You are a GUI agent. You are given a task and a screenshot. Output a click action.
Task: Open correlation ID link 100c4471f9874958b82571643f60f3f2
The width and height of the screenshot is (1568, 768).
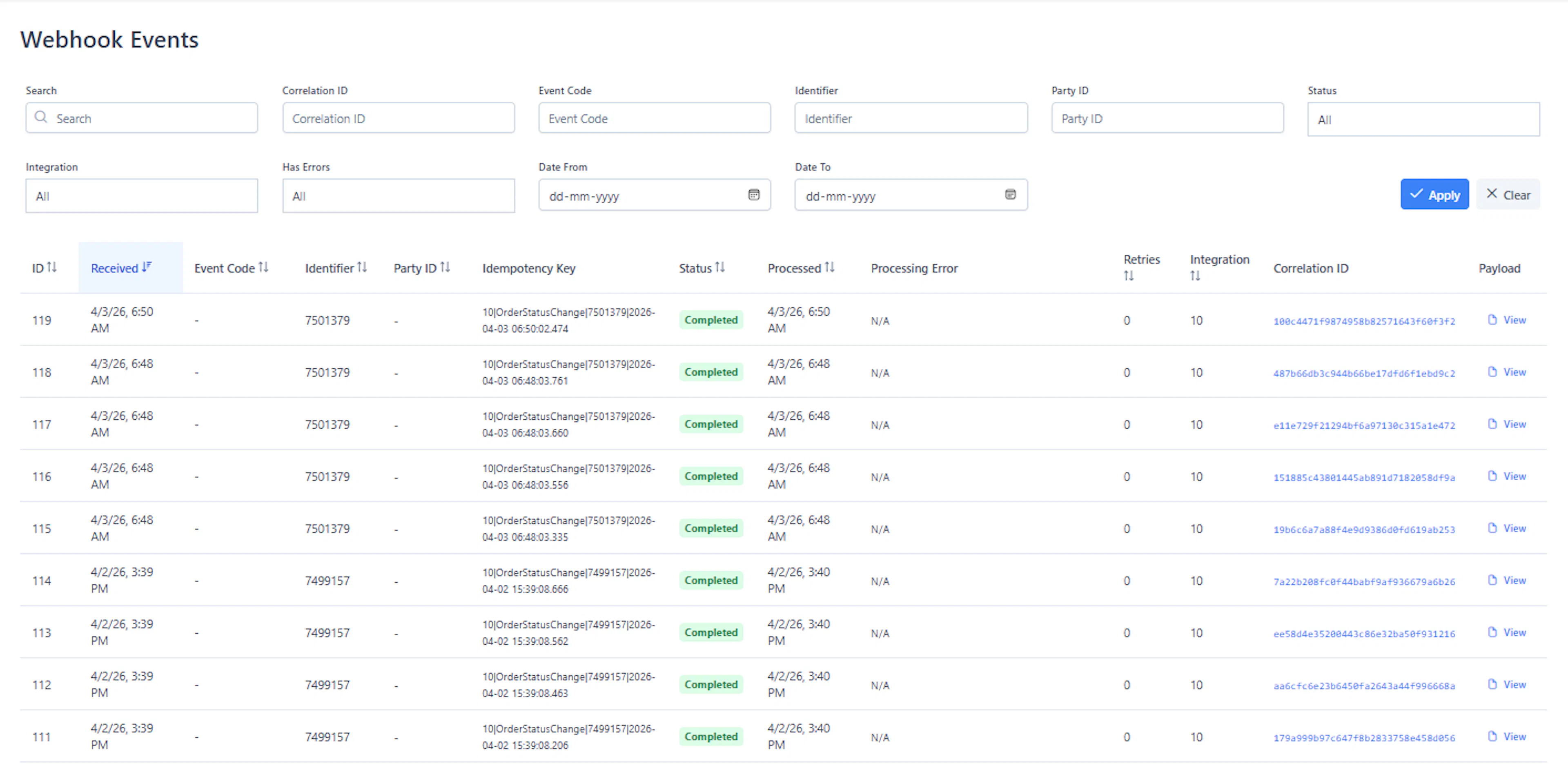tap(1364, 321)
